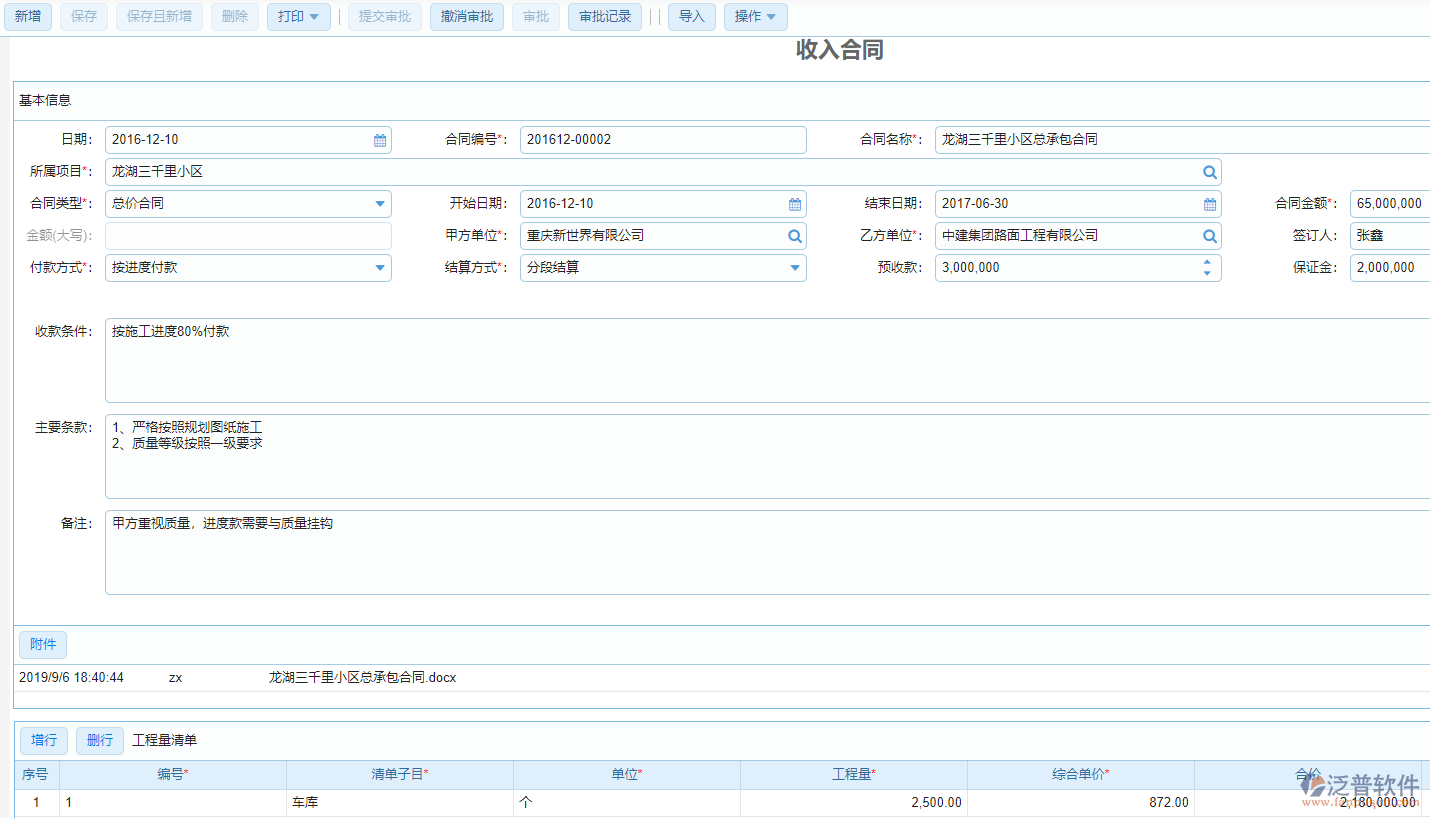This screenshot has height=818, width=1430.
Task: Click the 附件 attachments button
Action: 42,644
